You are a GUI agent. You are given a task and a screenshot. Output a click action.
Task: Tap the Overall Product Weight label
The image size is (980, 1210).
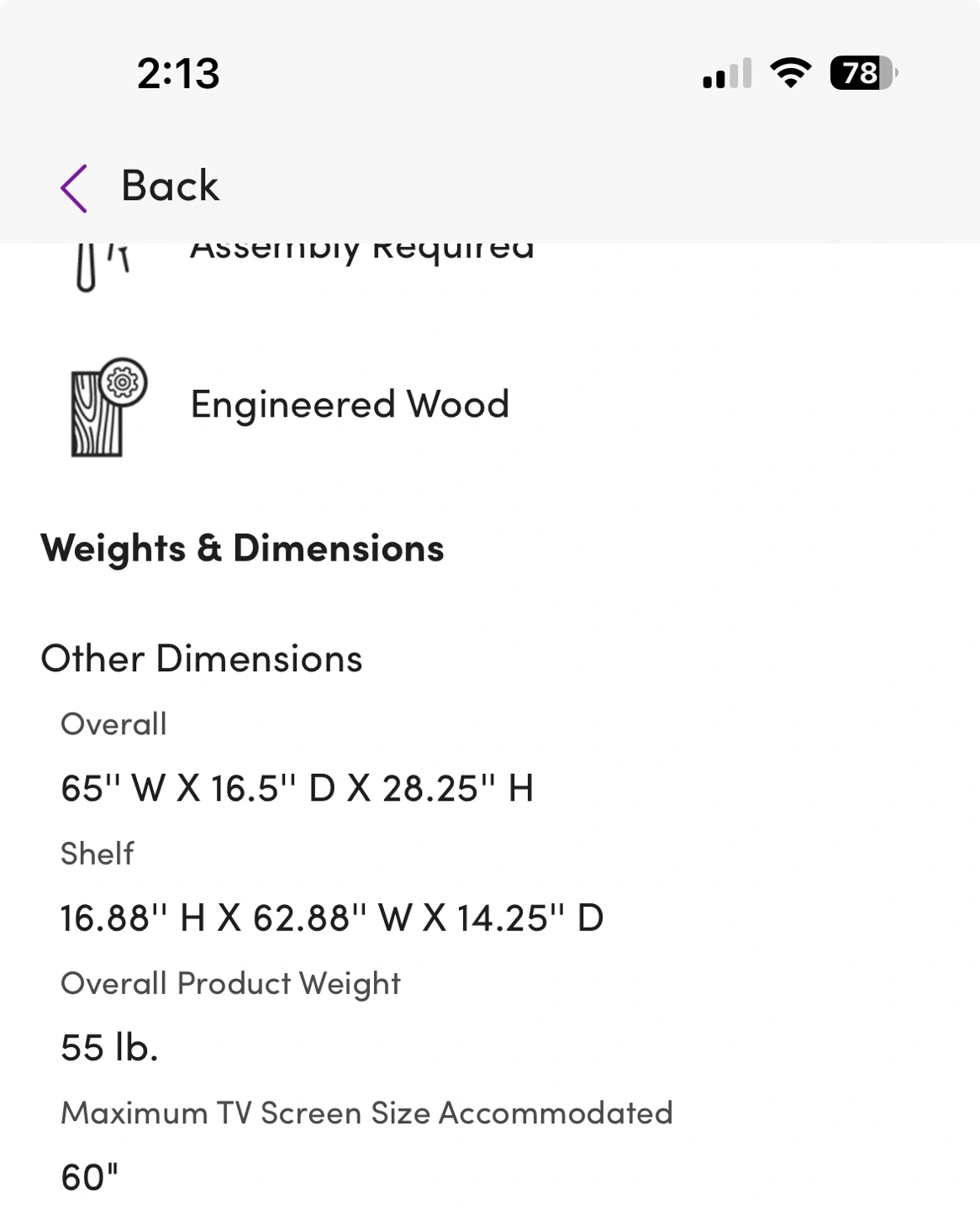pos(230,984)
